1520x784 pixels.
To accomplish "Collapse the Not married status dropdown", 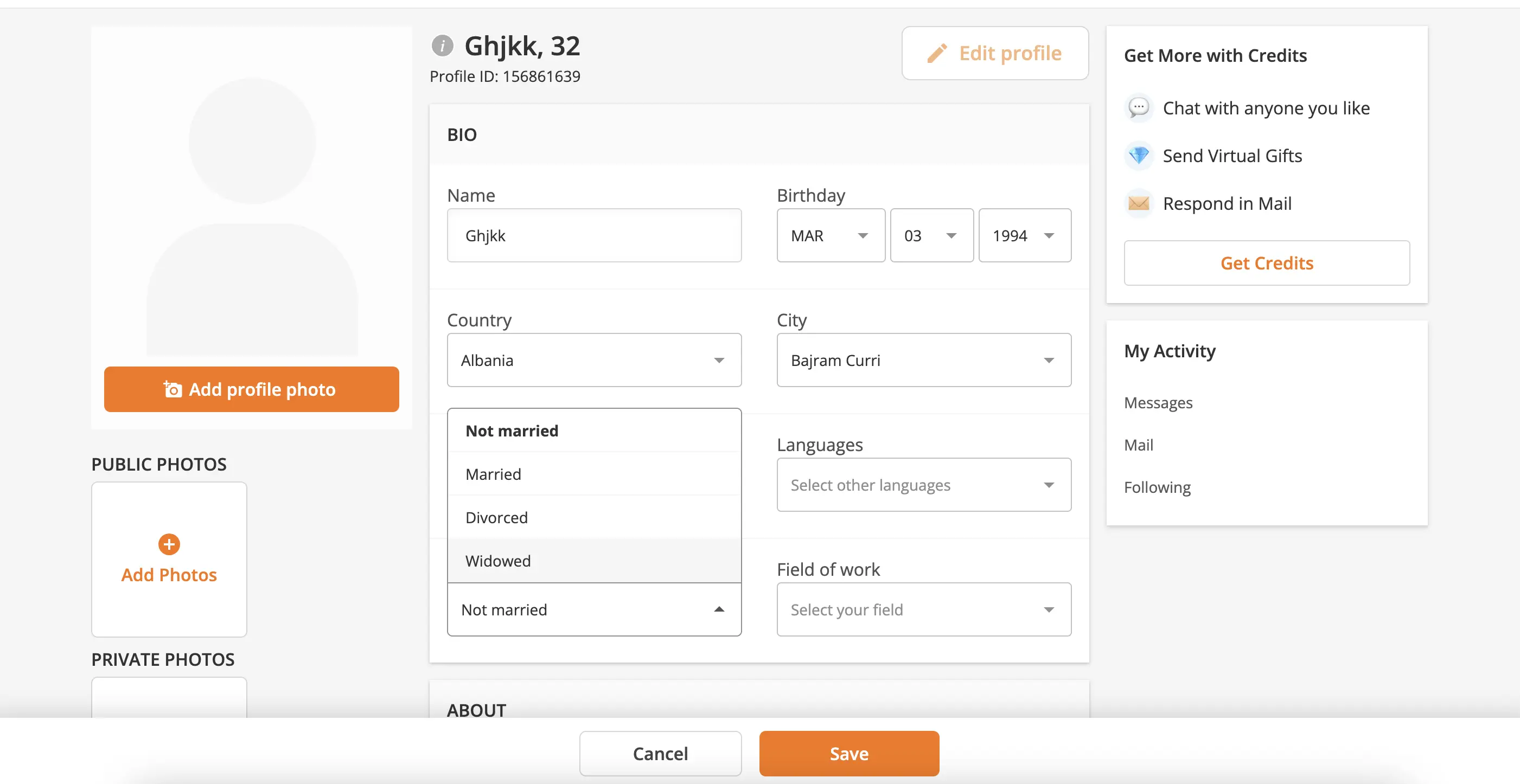I will (593, 609).
